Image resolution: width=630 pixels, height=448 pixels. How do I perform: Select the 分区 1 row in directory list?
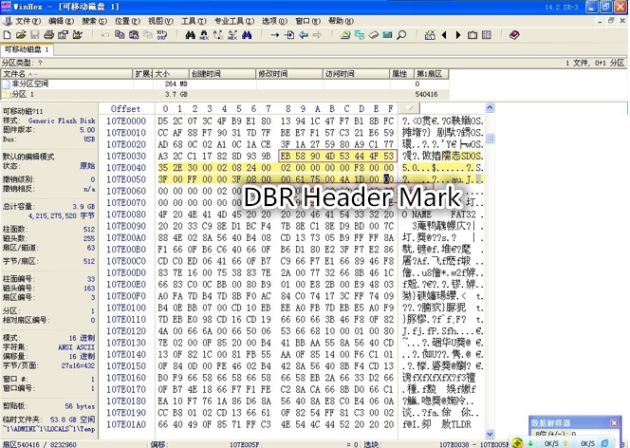click(x=22, y=93)
